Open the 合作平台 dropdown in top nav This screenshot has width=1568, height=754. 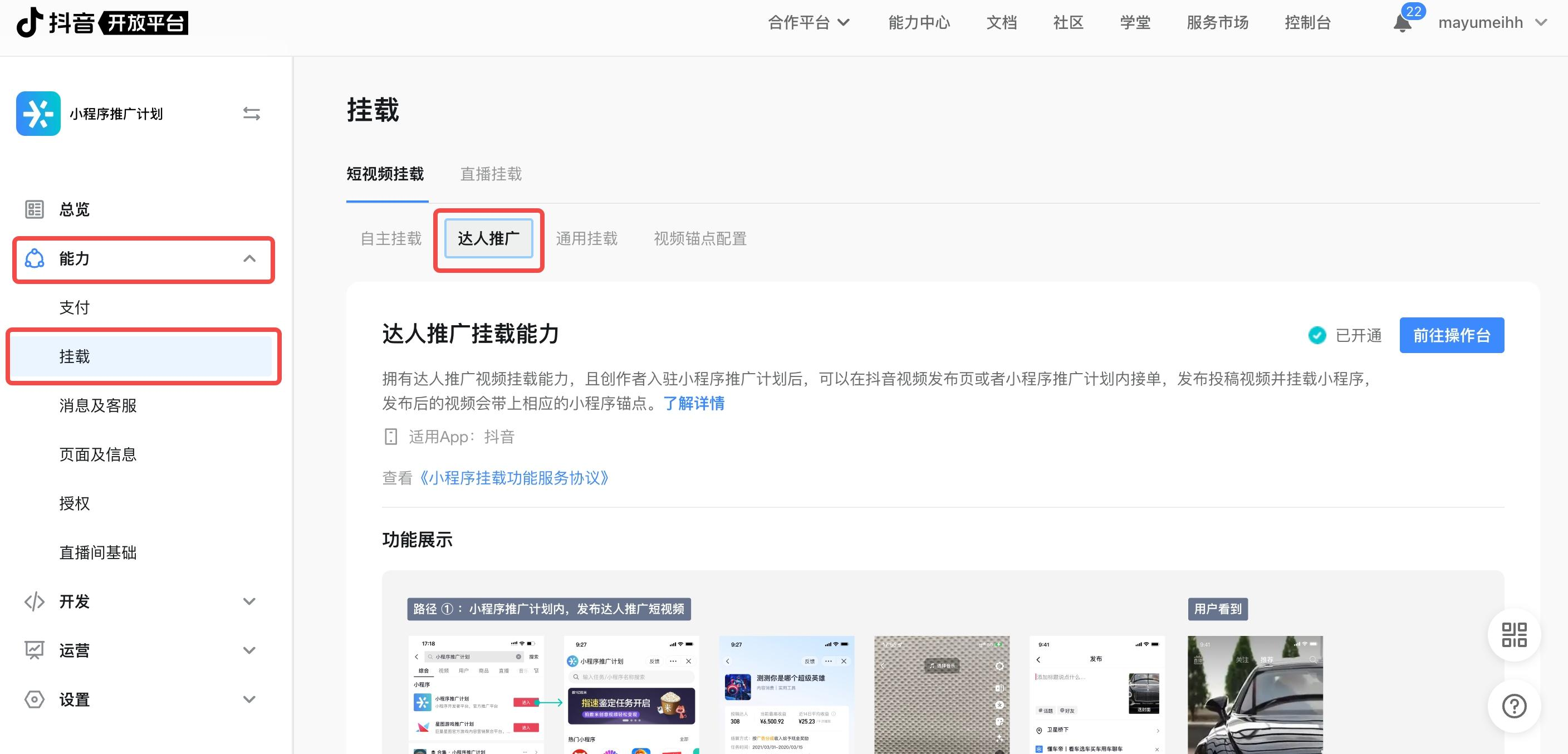(x=808, y=22)
